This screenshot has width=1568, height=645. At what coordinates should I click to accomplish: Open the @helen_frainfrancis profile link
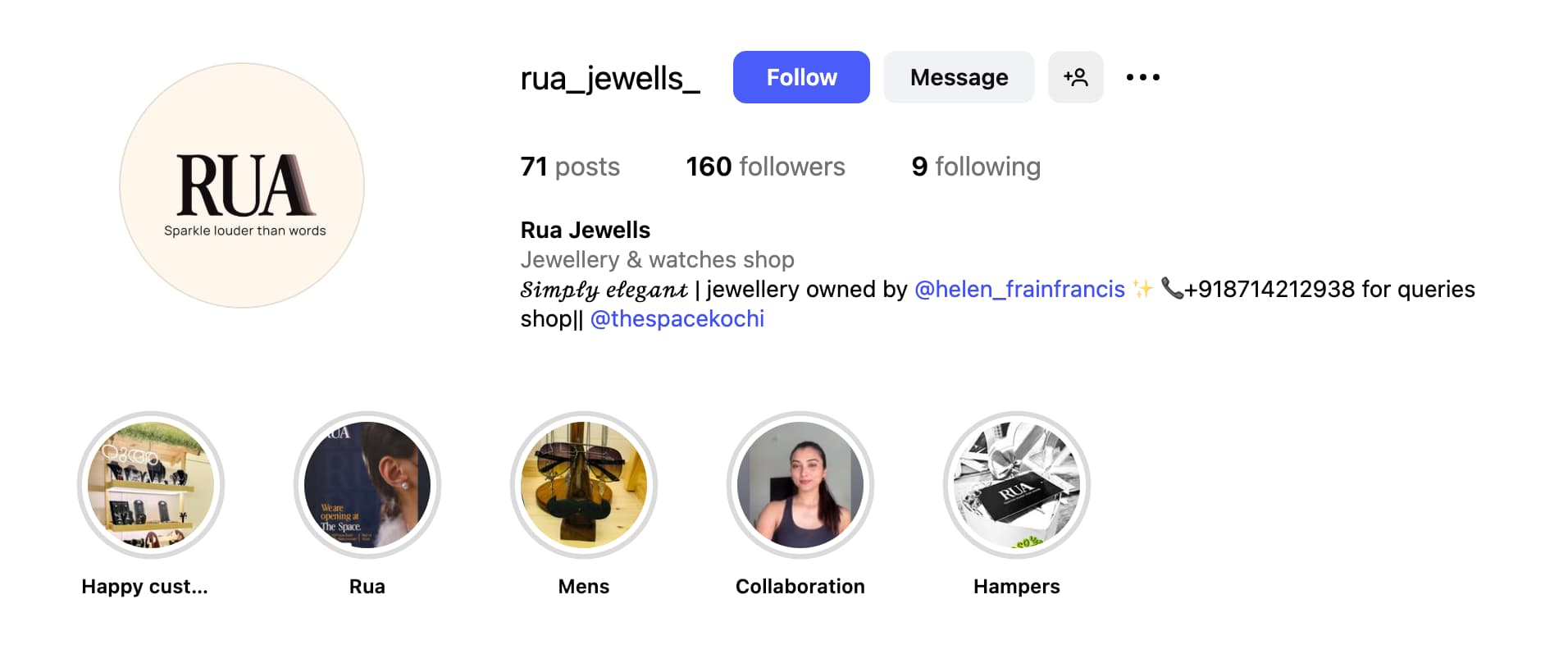1019,289
